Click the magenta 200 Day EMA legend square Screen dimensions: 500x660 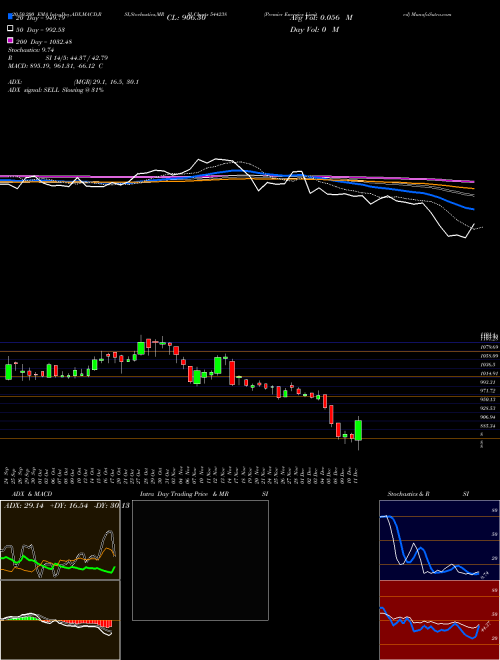[10, 40]
